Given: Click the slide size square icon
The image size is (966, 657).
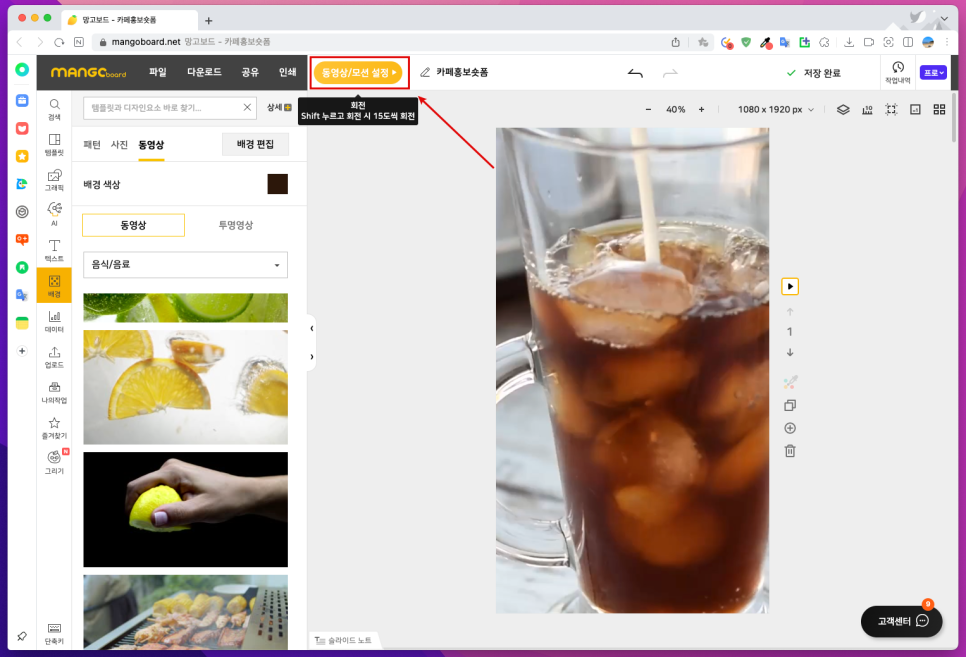Looking at the screenshot, I should click(915, 110).
